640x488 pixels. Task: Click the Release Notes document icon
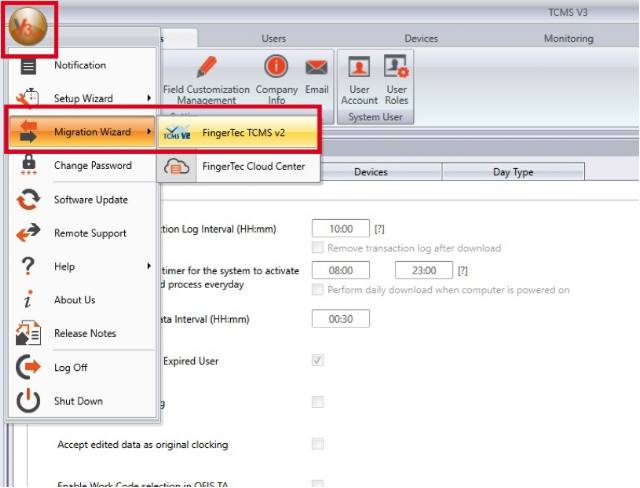(x=28, y=333)
